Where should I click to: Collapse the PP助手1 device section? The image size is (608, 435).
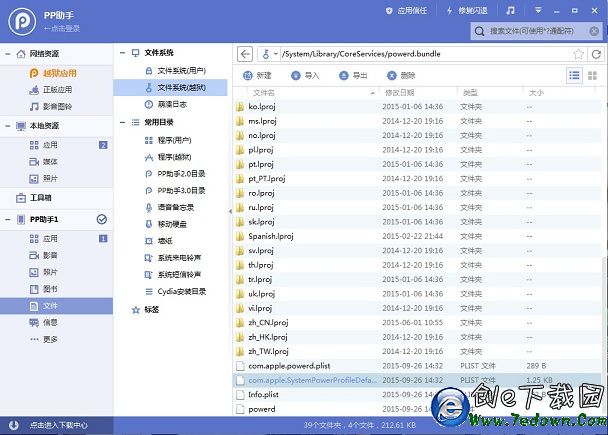(x=8, y=219)
